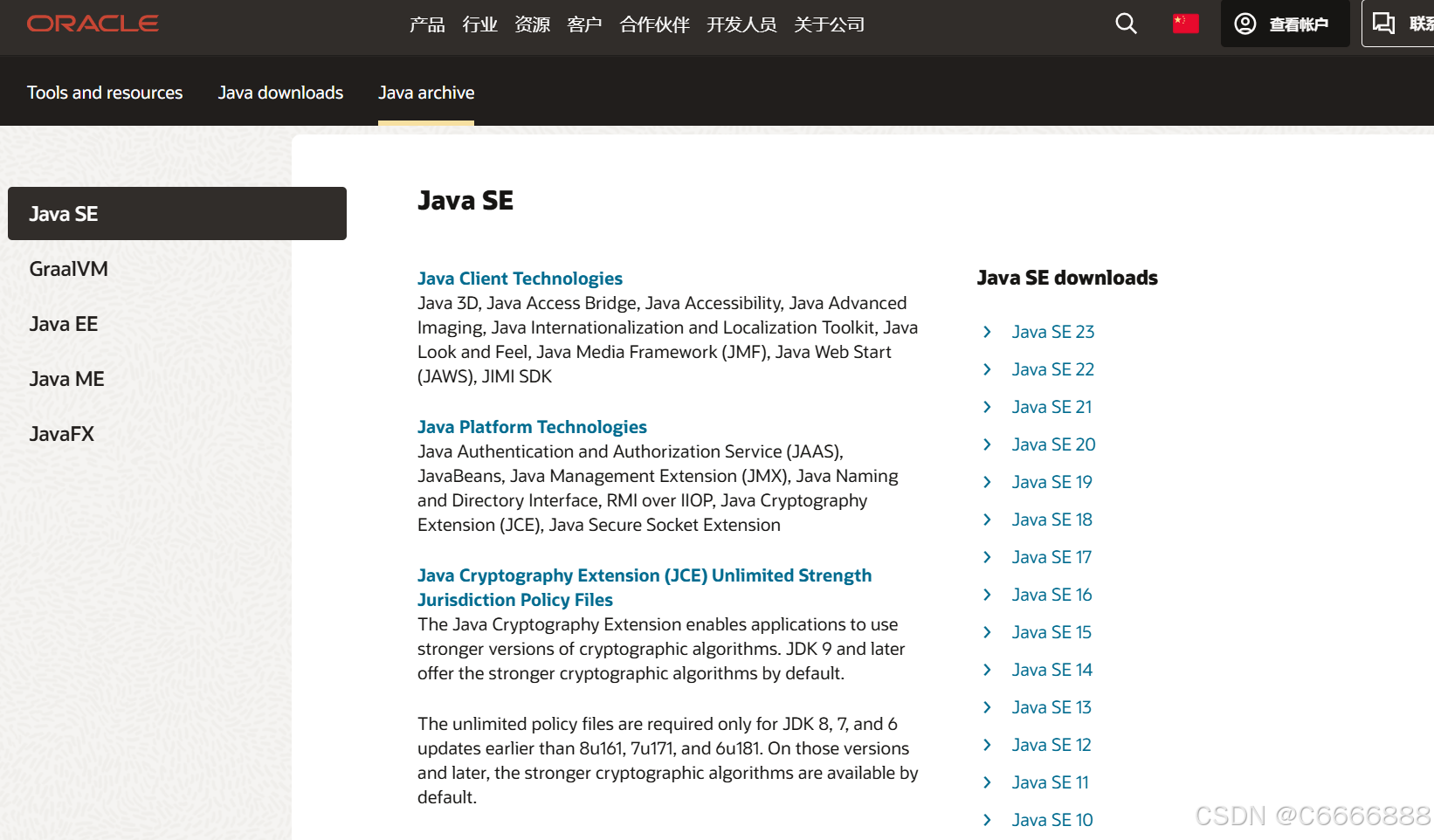Open the Java SE 16 link
This screenshot has width=1434, height=840.
pyautogui.click(x=1051, y=595)
